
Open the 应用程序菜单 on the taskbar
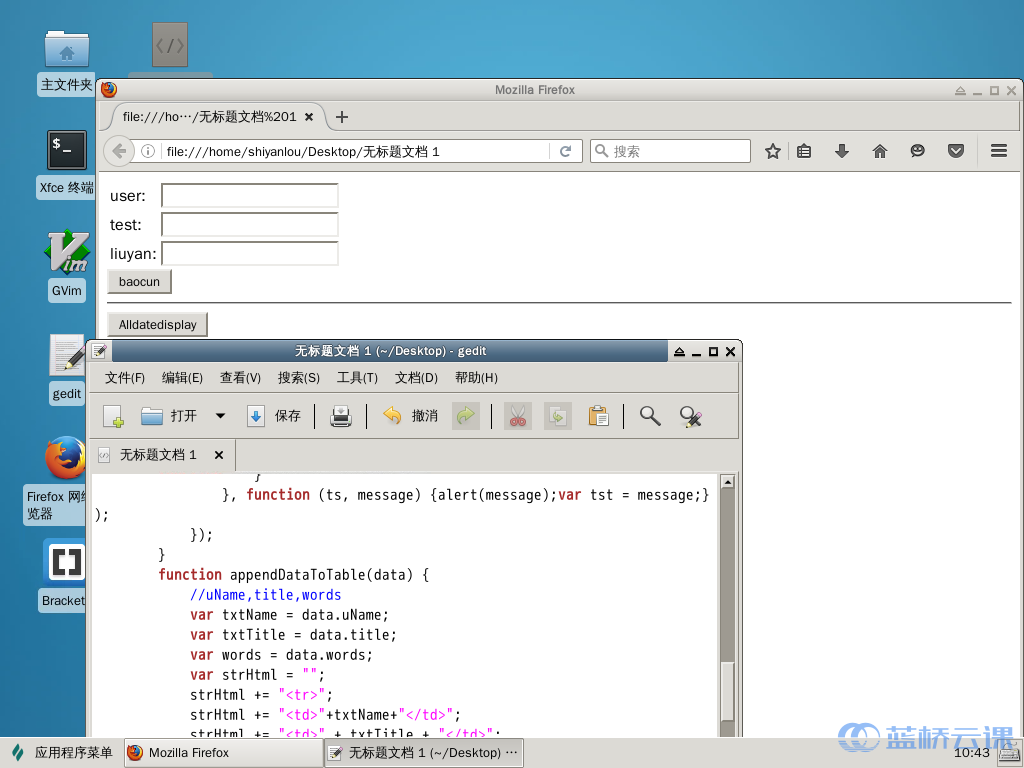coord(62,753)
